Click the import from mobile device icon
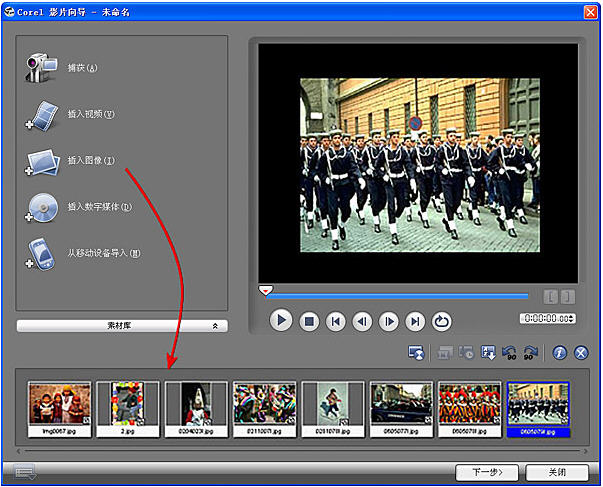603x487 pixels. (41, 254)
